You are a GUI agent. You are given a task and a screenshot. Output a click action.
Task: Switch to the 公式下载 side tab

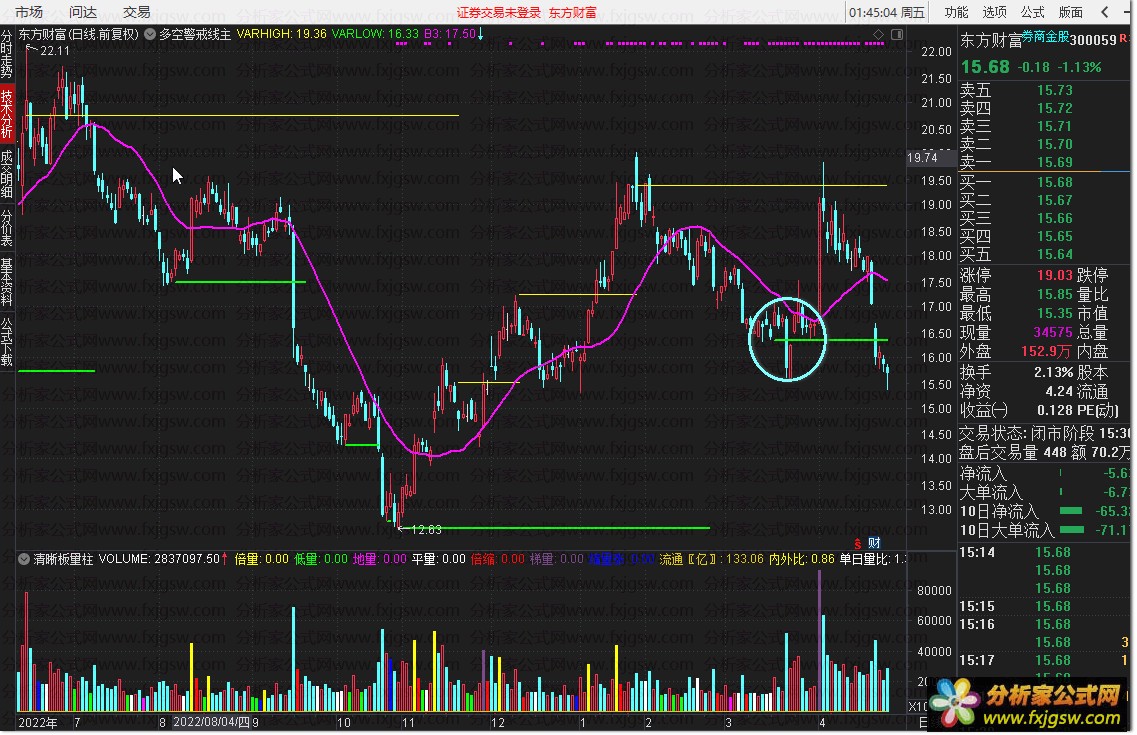[7, 341]
